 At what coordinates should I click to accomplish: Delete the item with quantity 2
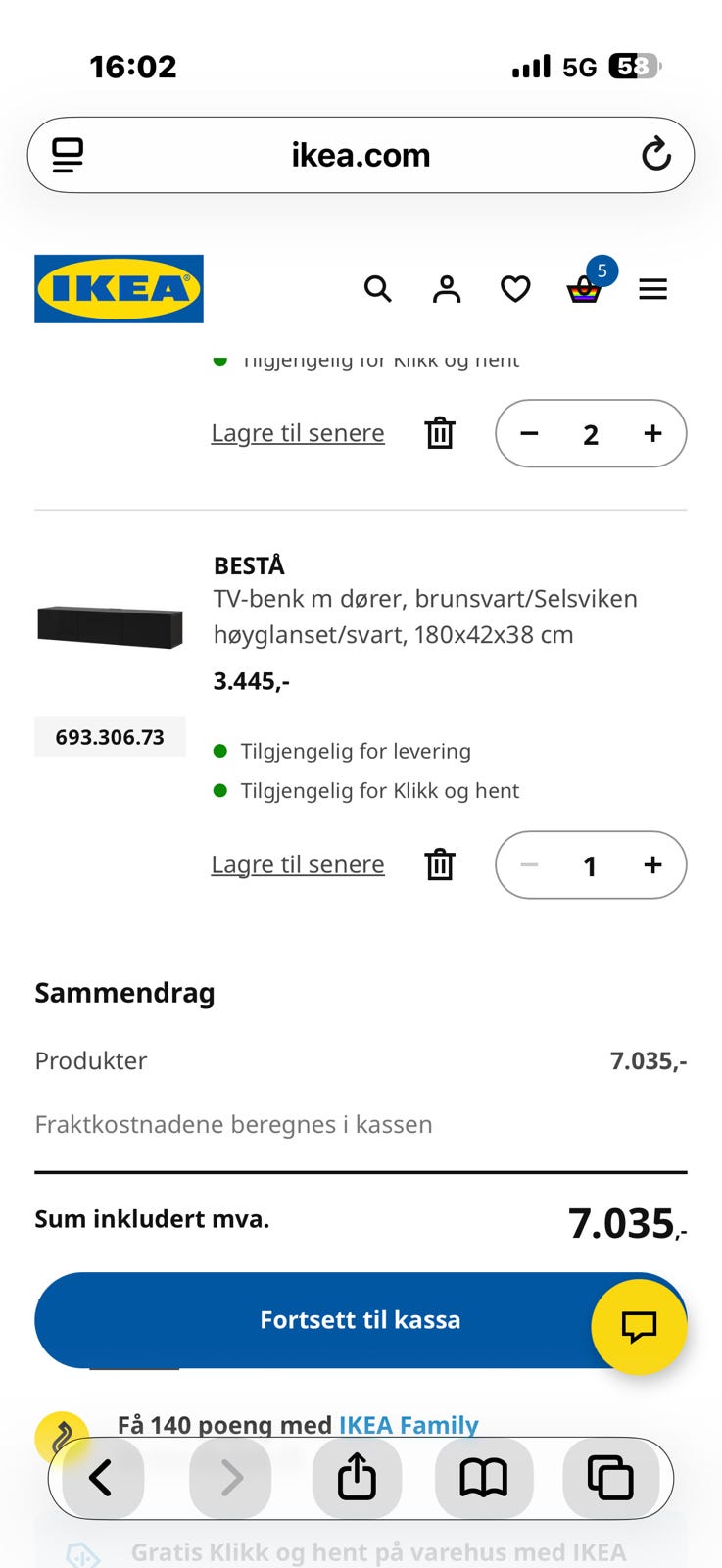pos(440,433)
